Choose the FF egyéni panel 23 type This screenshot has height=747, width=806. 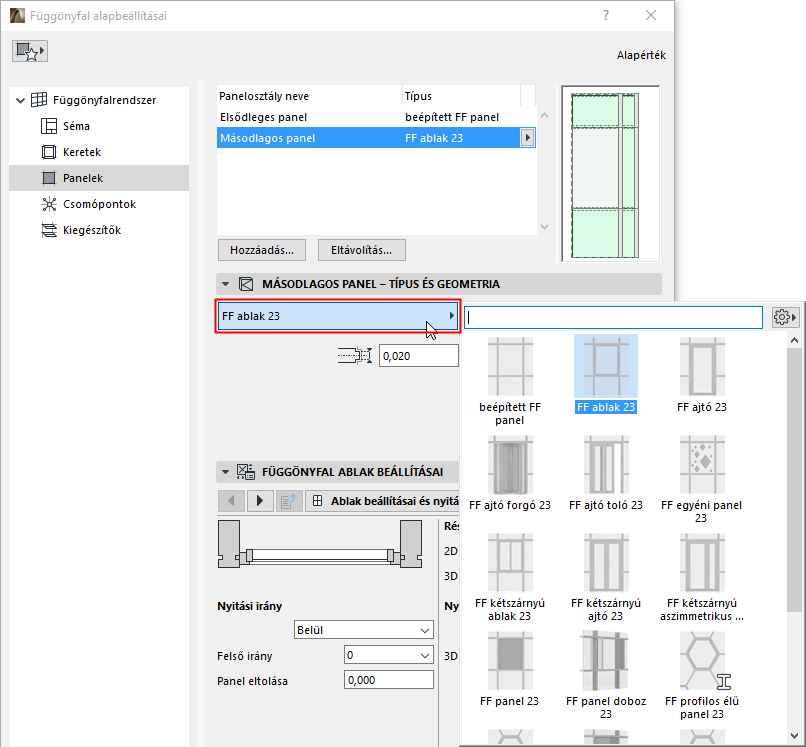pos(702,479)
